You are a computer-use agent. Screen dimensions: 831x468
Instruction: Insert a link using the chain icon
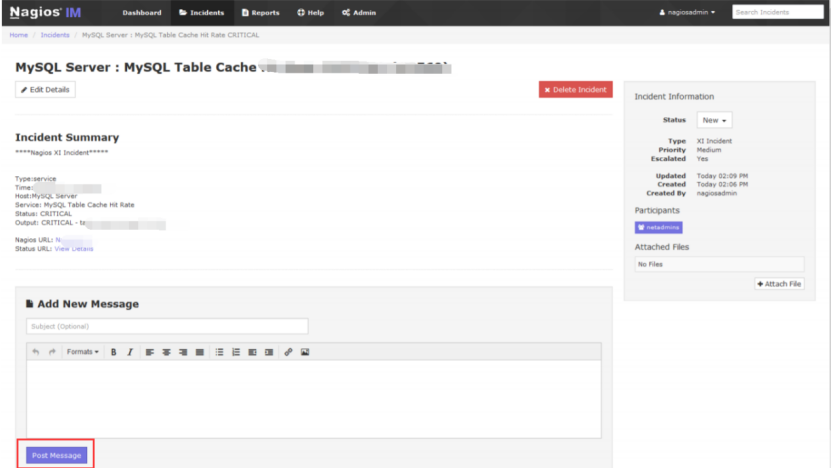click(288, 352)
